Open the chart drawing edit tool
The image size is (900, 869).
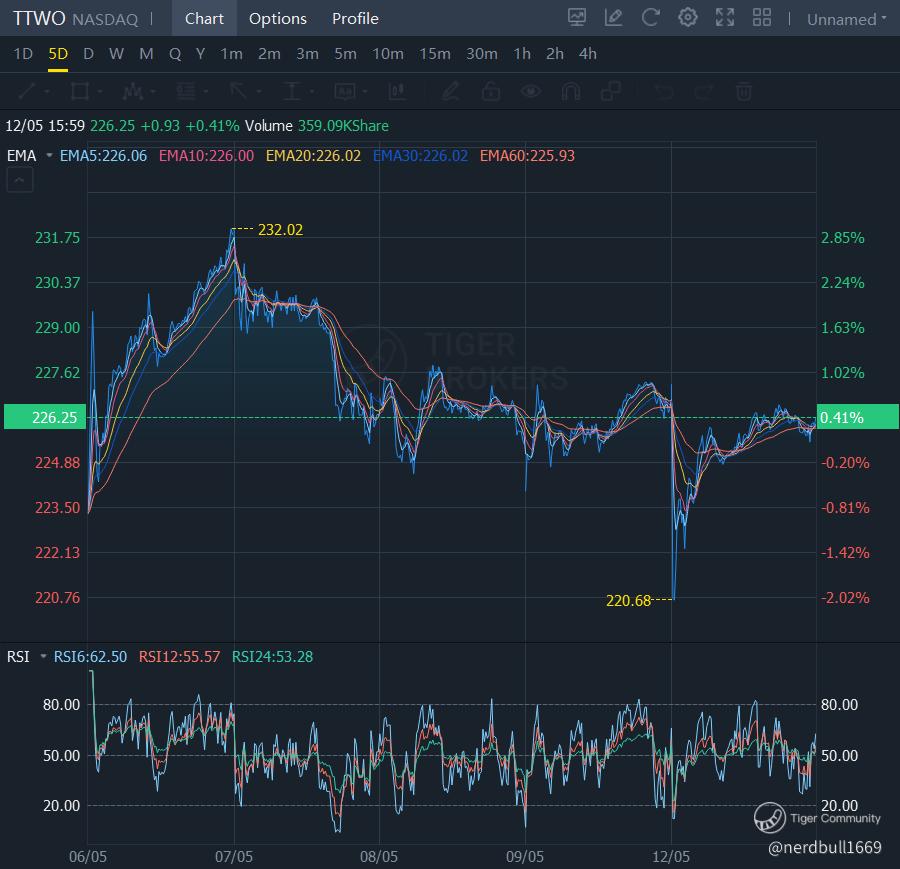[613, 18]
